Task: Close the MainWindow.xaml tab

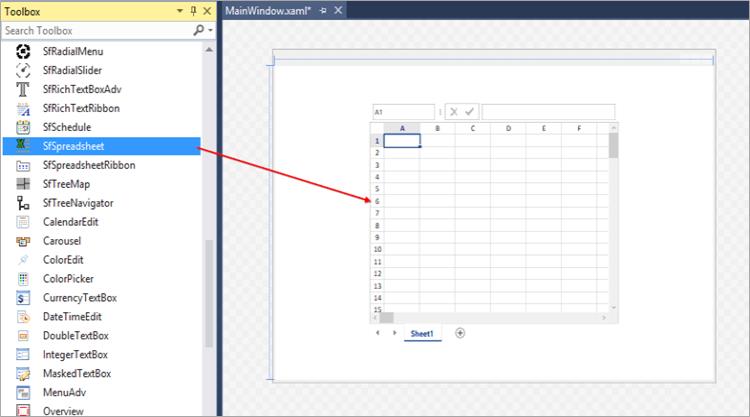Action: pyautogui.click(x=338, y=10)
